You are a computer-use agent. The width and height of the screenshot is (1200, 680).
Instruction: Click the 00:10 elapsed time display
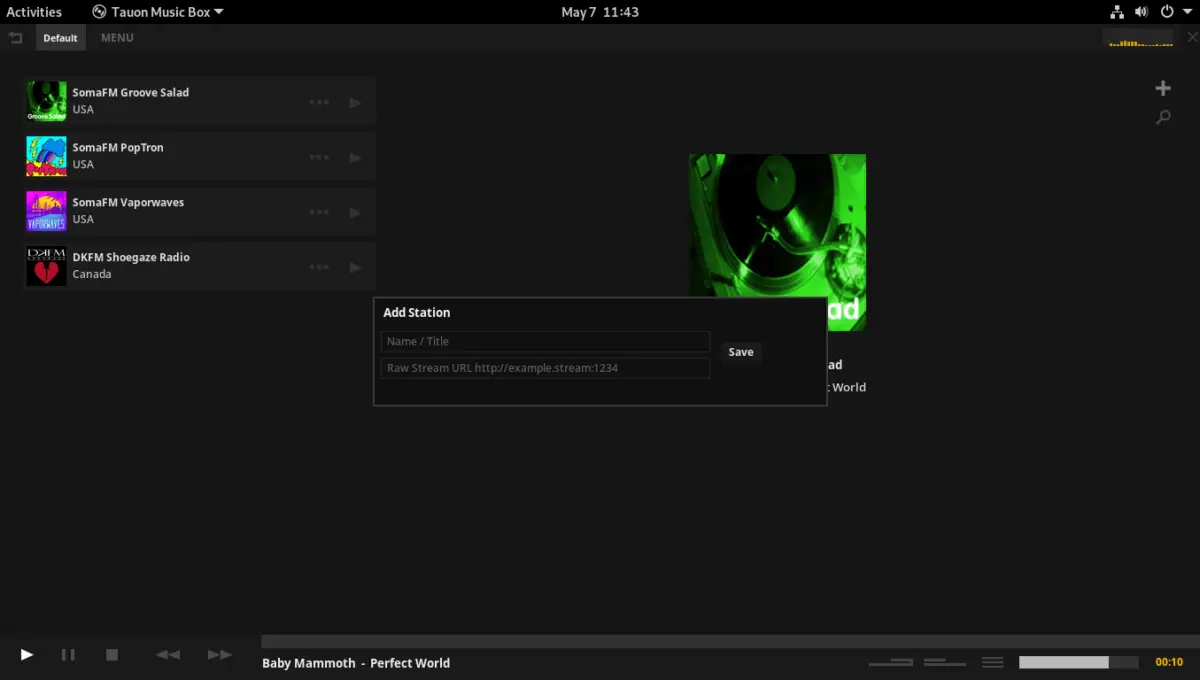pyautogui.click(x=1169, y=662)
